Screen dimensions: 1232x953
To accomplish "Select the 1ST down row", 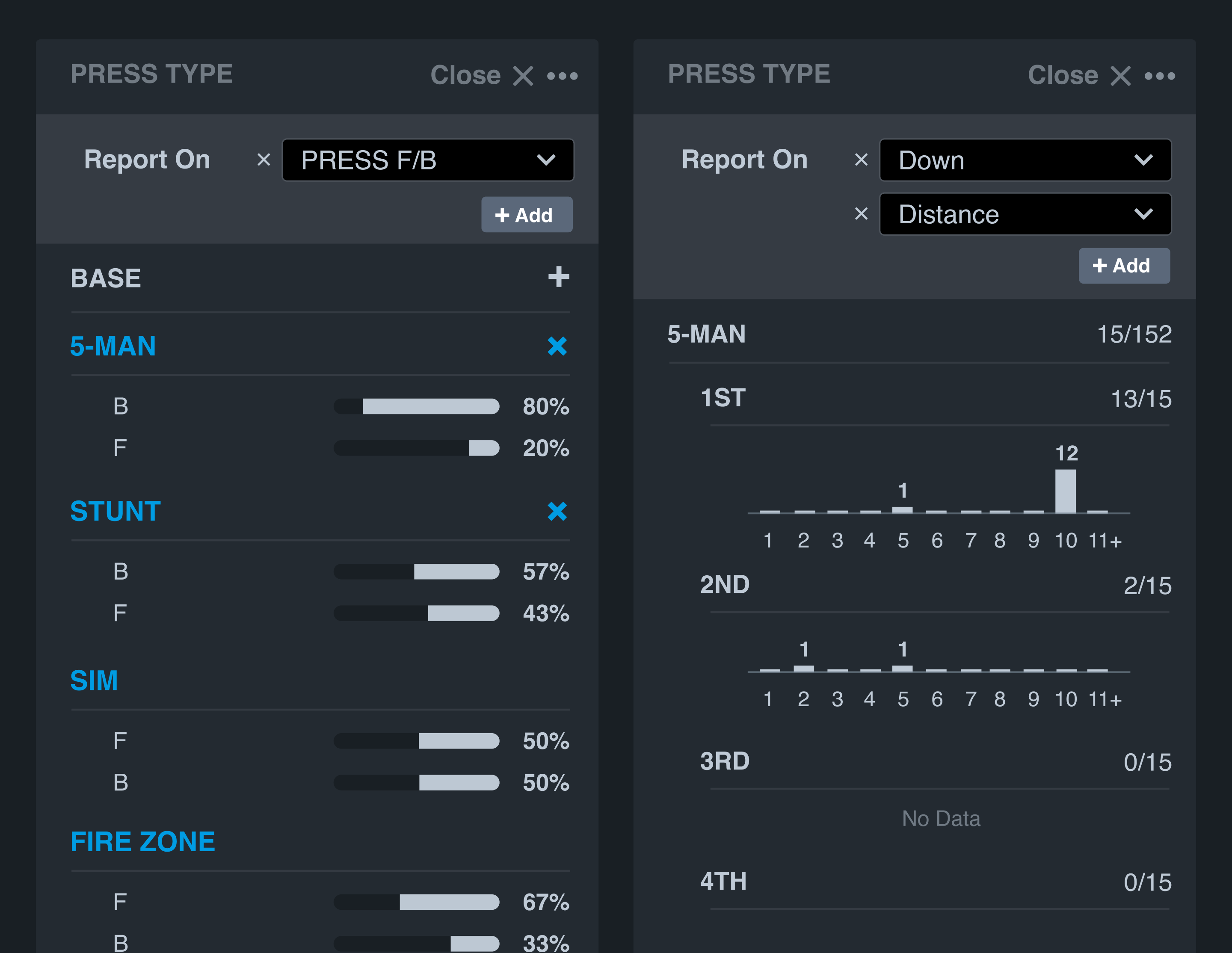I will (723, 398).
